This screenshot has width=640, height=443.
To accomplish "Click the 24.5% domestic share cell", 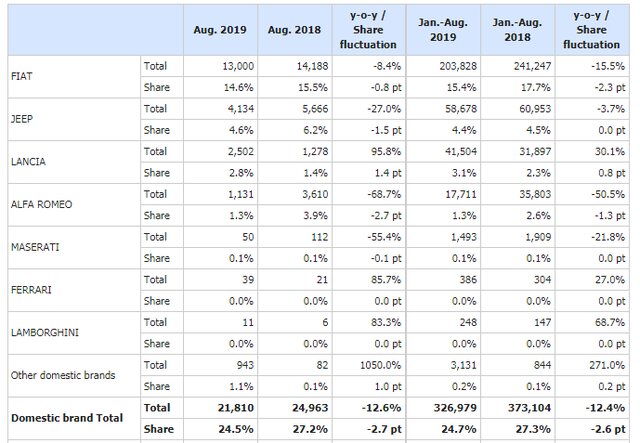I will pyautogui.click(x=220, y=429).
